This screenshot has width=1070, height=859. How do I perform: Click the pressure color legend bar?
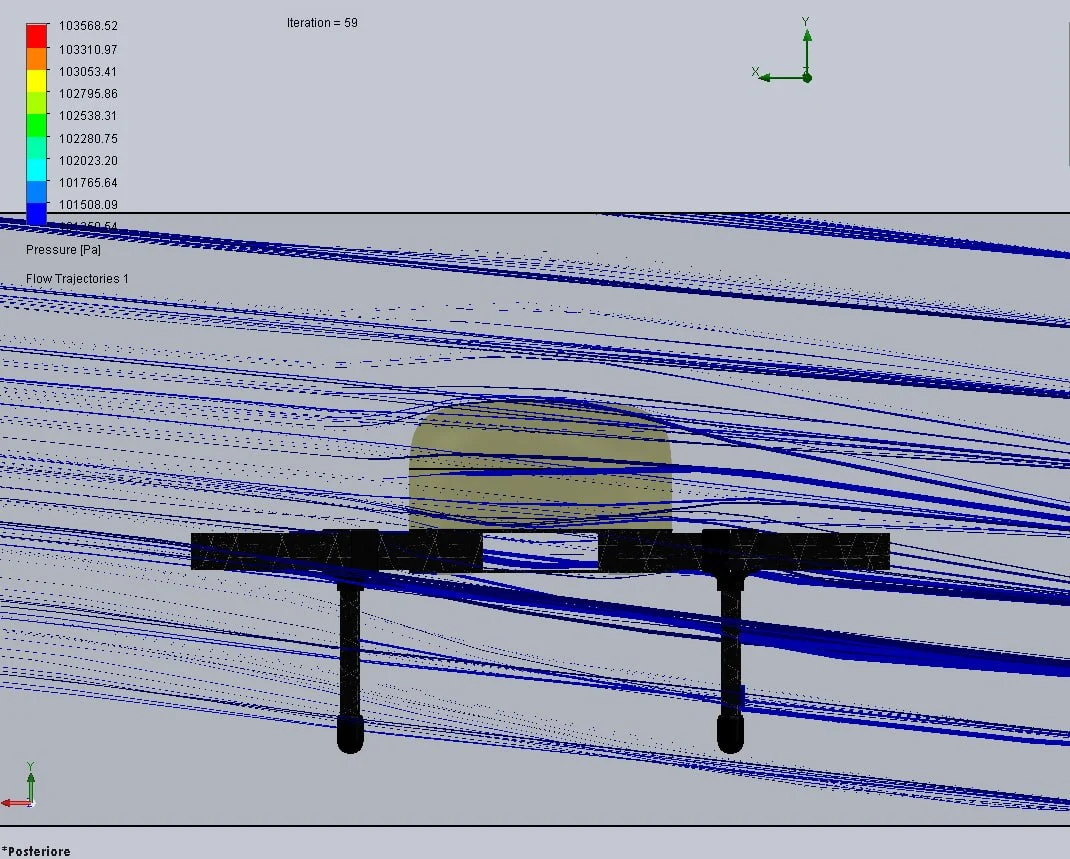coord(37,124)
